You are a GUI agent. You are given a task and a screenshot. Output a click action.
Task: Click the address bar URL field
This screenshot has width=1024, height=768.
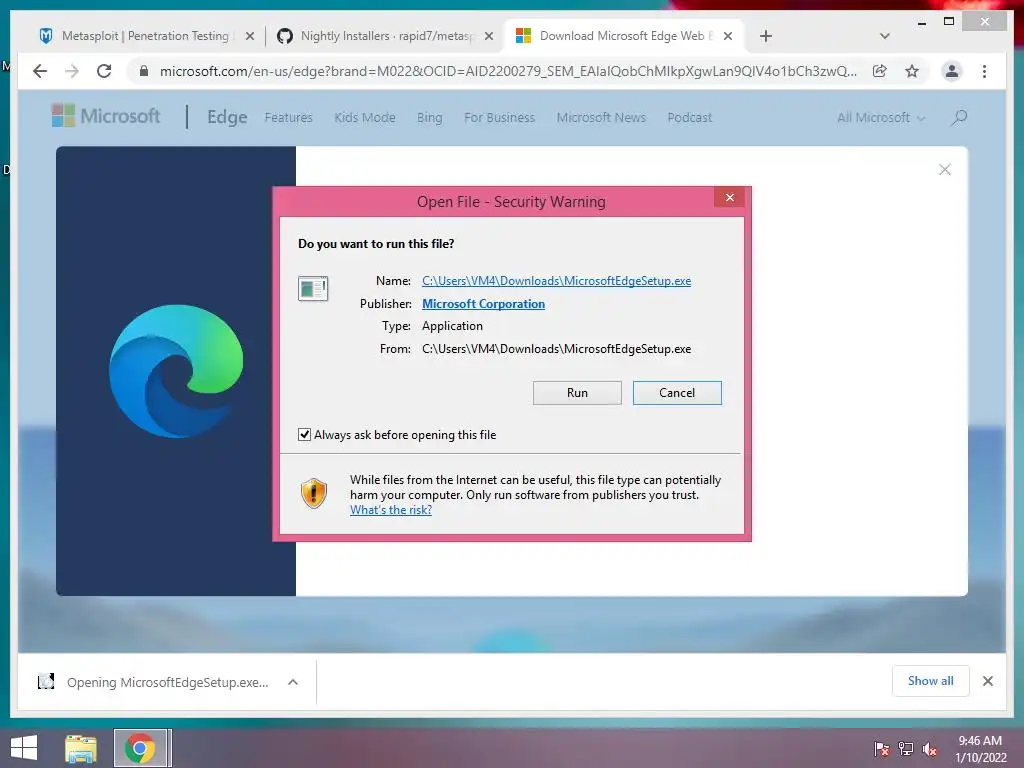point(508,71)
